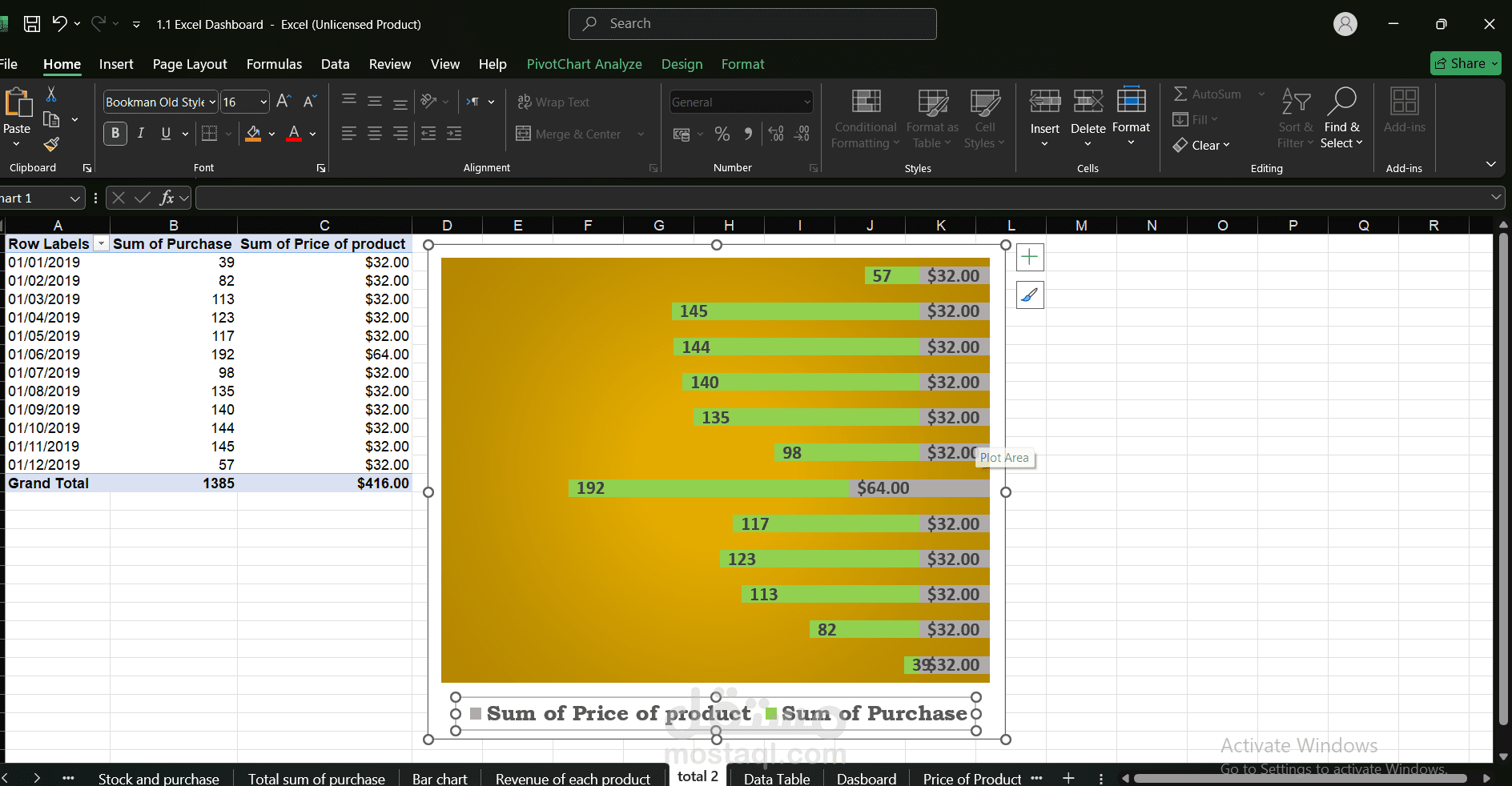This screenshot has height=786, width=1512.
Task: Add a new sheet with plus icon
Action: click(1068, 778)
